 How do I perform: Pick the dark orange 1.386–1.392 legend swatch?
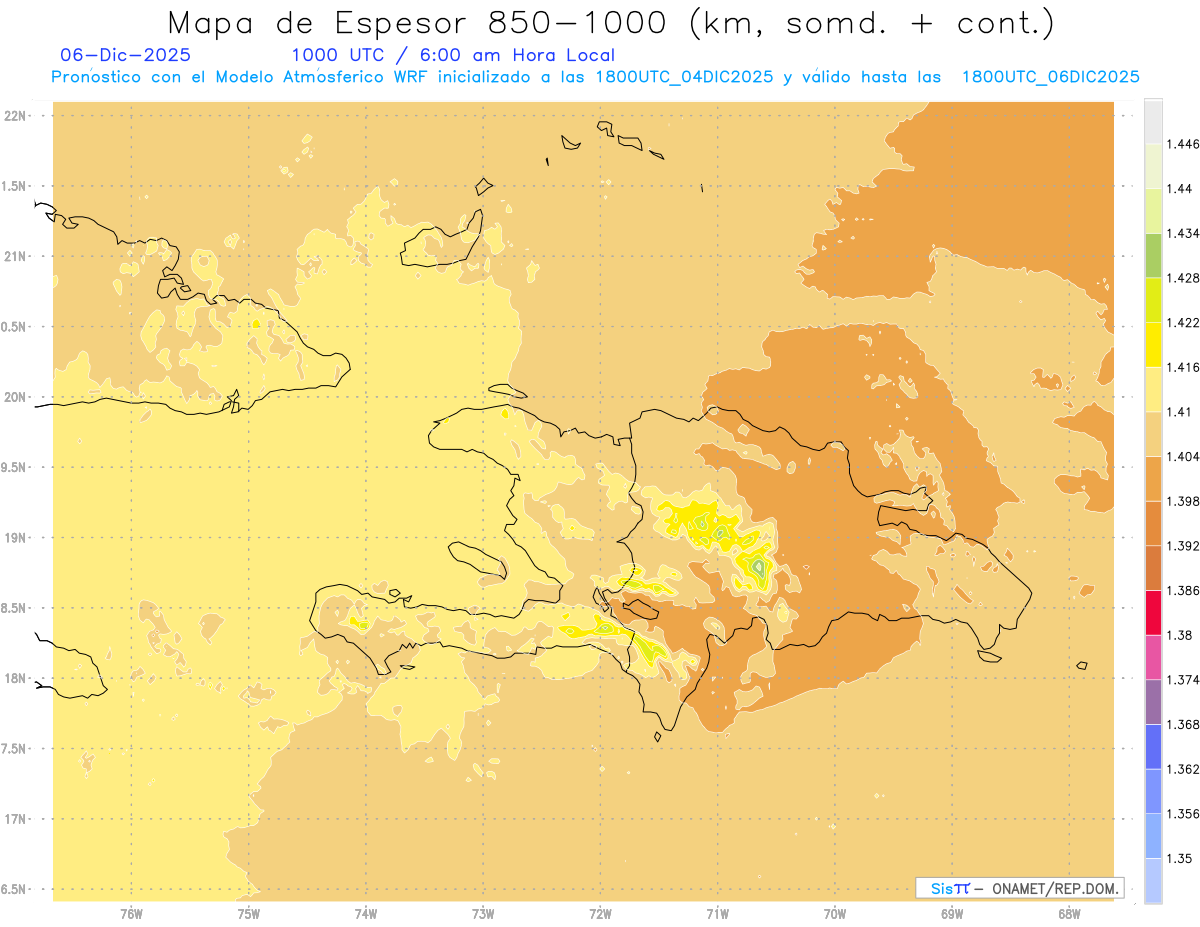1153,568
